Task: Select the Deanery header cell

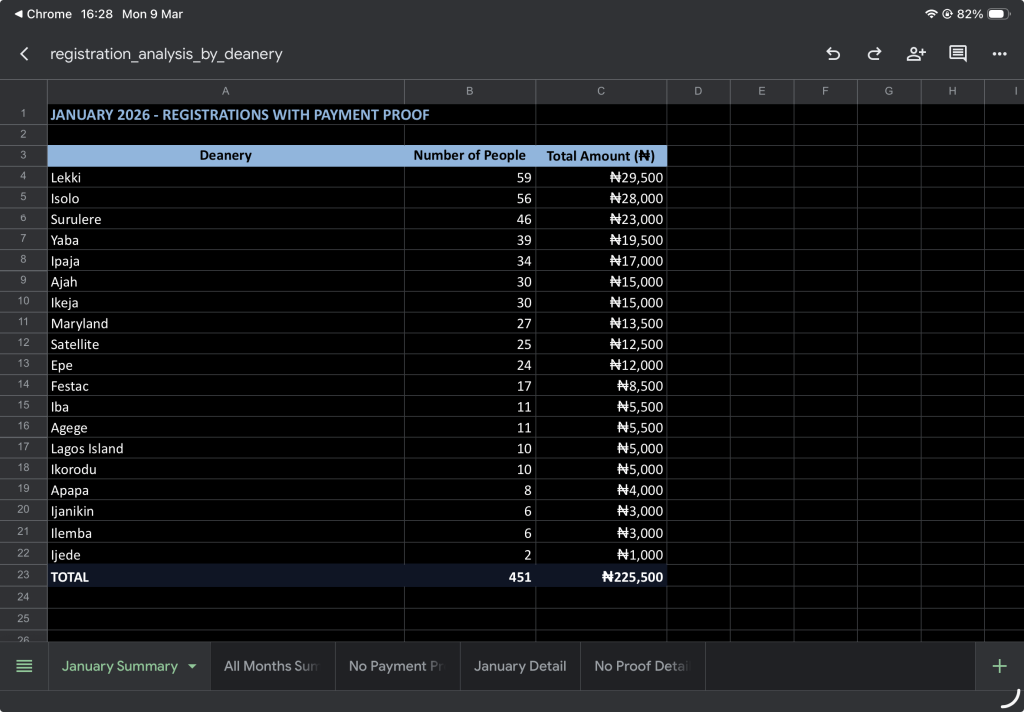Action: [x=225, y=155]
